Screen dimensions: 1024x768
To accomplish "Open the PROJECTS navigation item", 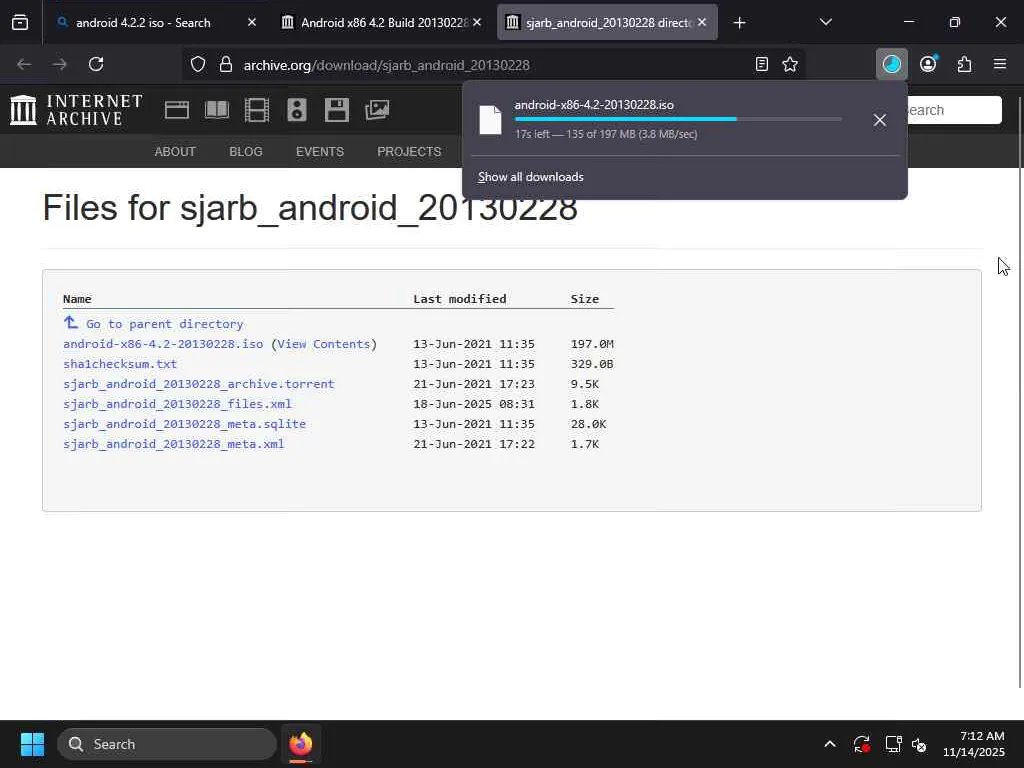I will pyautogui.click(x=409, y=152).
